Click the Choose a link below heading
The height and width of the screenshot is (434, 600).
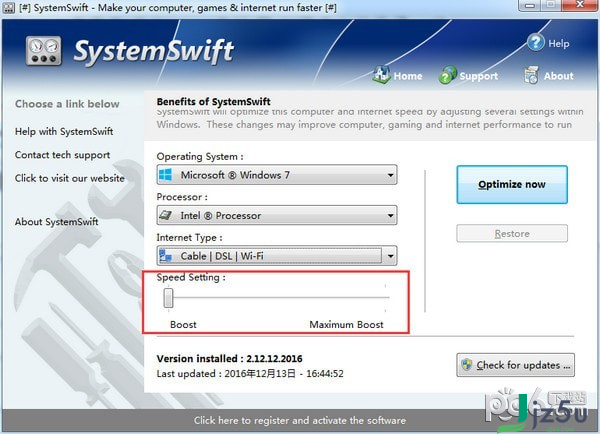coord(67,104)
